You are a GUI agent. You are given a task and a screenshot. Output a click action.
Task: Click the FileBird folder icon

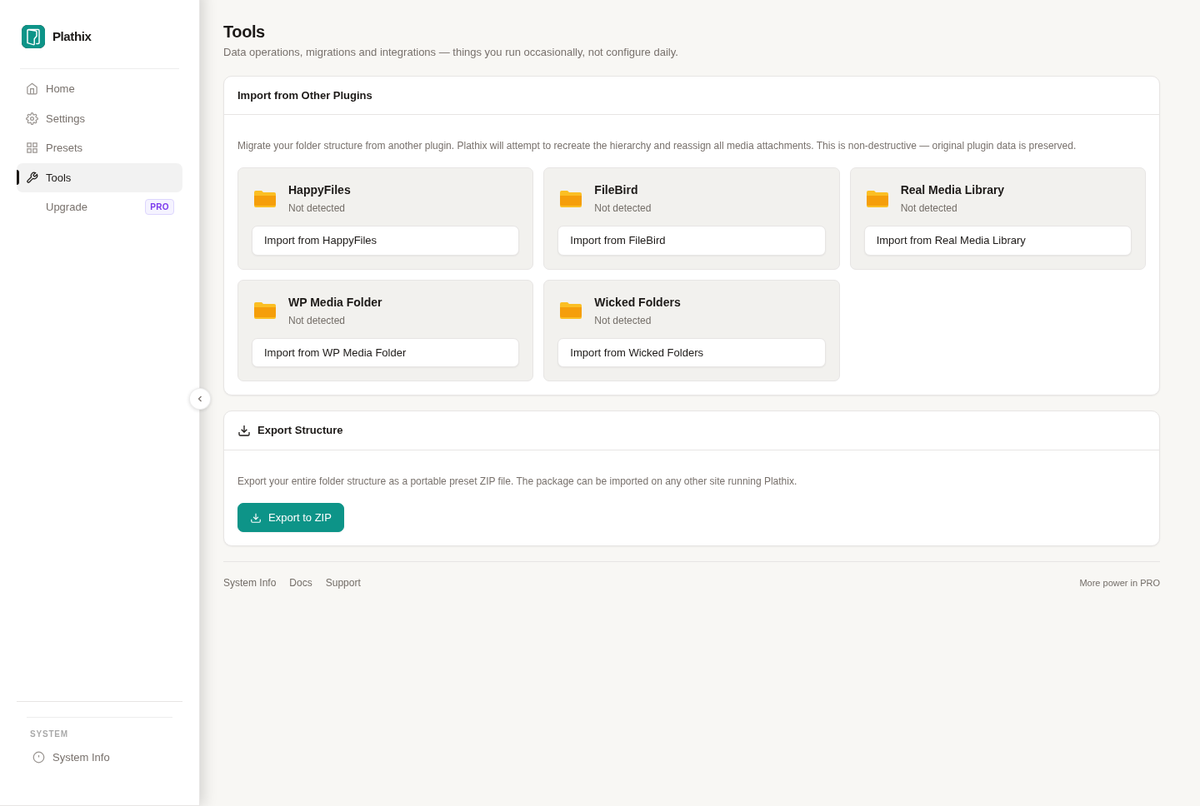click(571, 198)
